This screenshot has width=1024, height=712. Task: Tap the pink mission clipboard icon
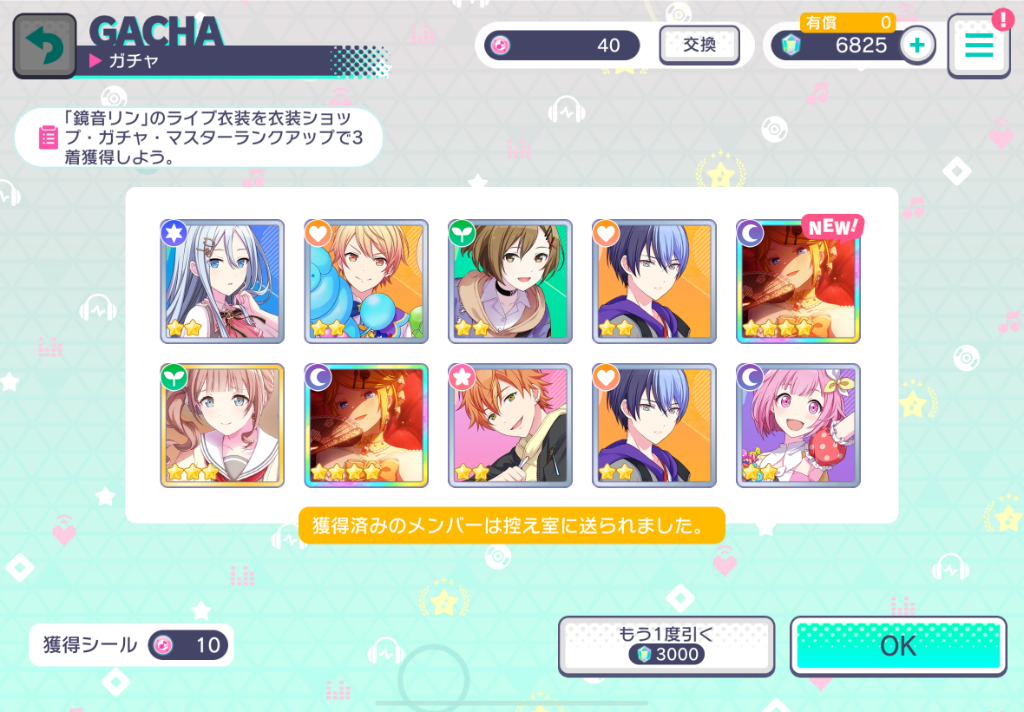point(48,137)
